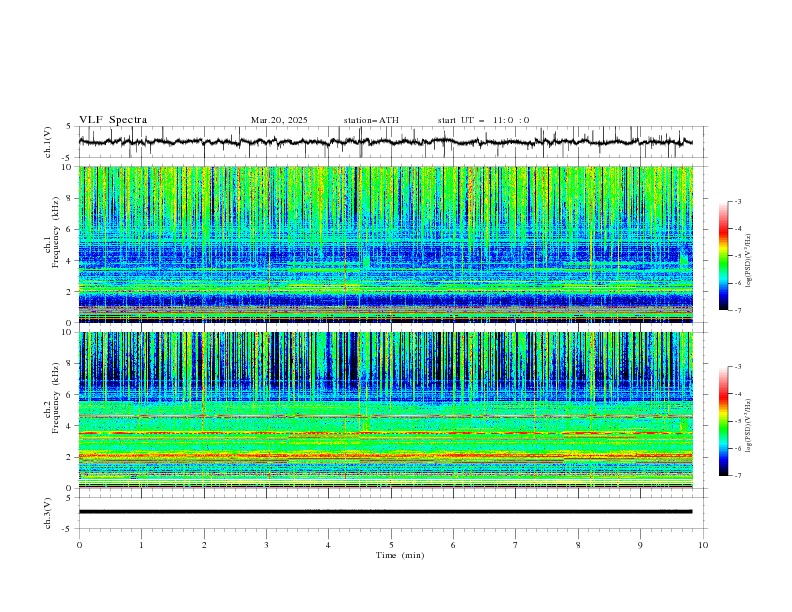
Task: Click the ch.1 spectrogram plot area
Action: click(x=386, y=244)
